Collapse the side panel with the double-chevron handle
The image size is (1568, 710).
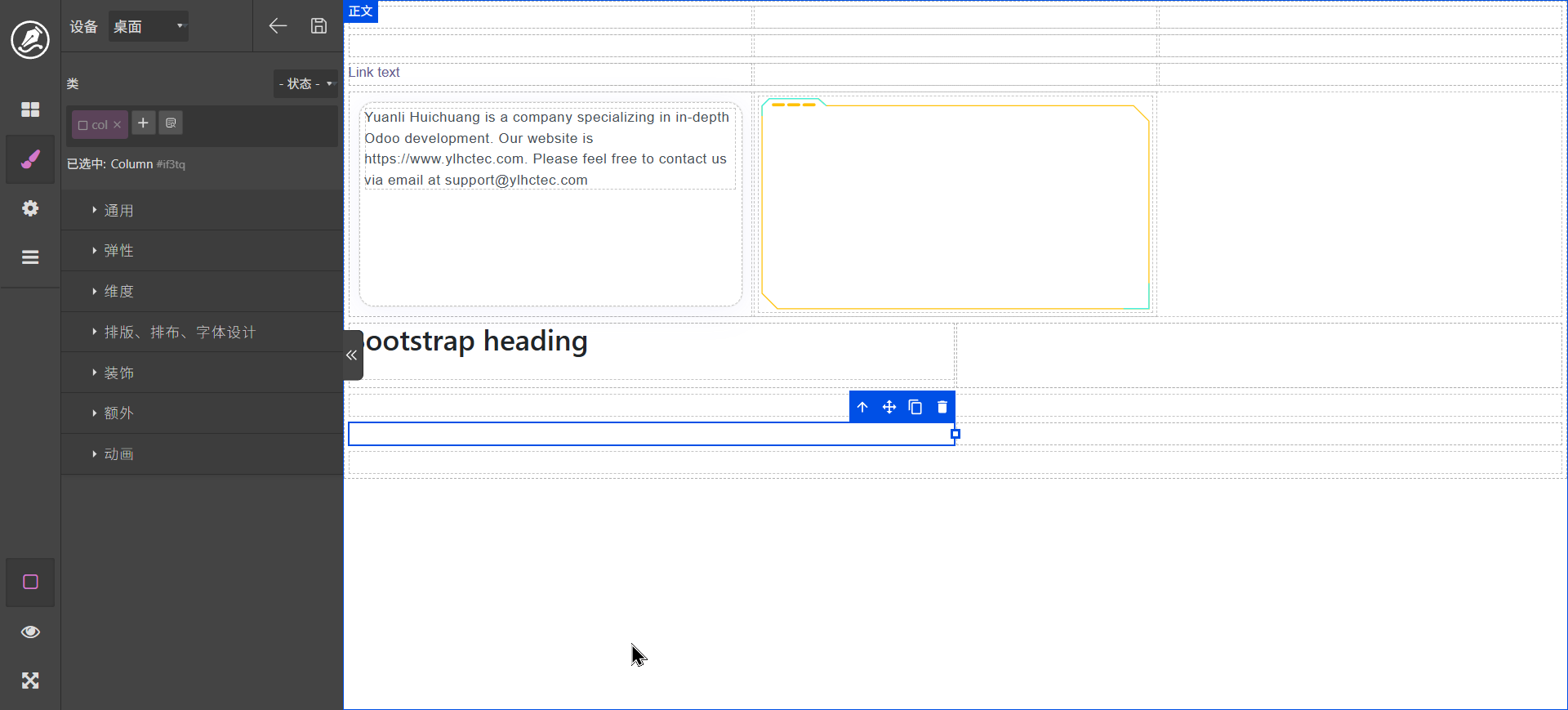coord(352,355)
